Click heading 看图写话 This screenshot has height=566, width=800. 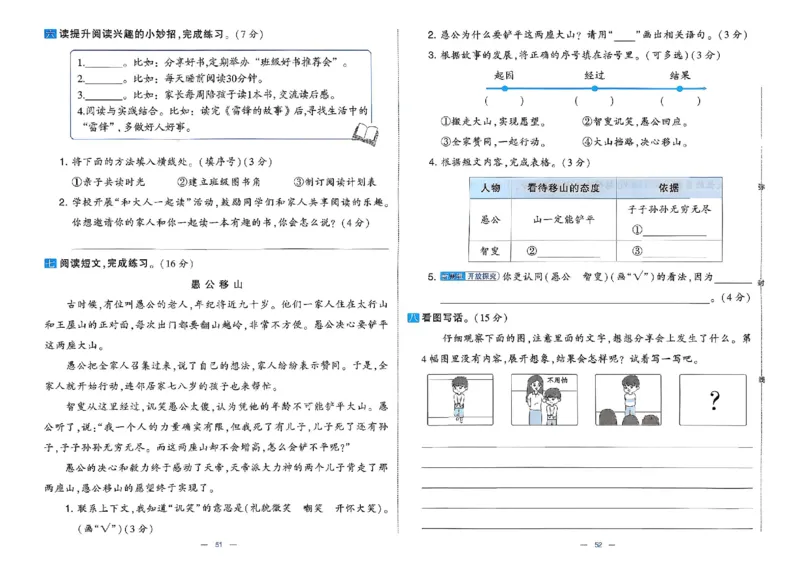click(x=443, y=317)
